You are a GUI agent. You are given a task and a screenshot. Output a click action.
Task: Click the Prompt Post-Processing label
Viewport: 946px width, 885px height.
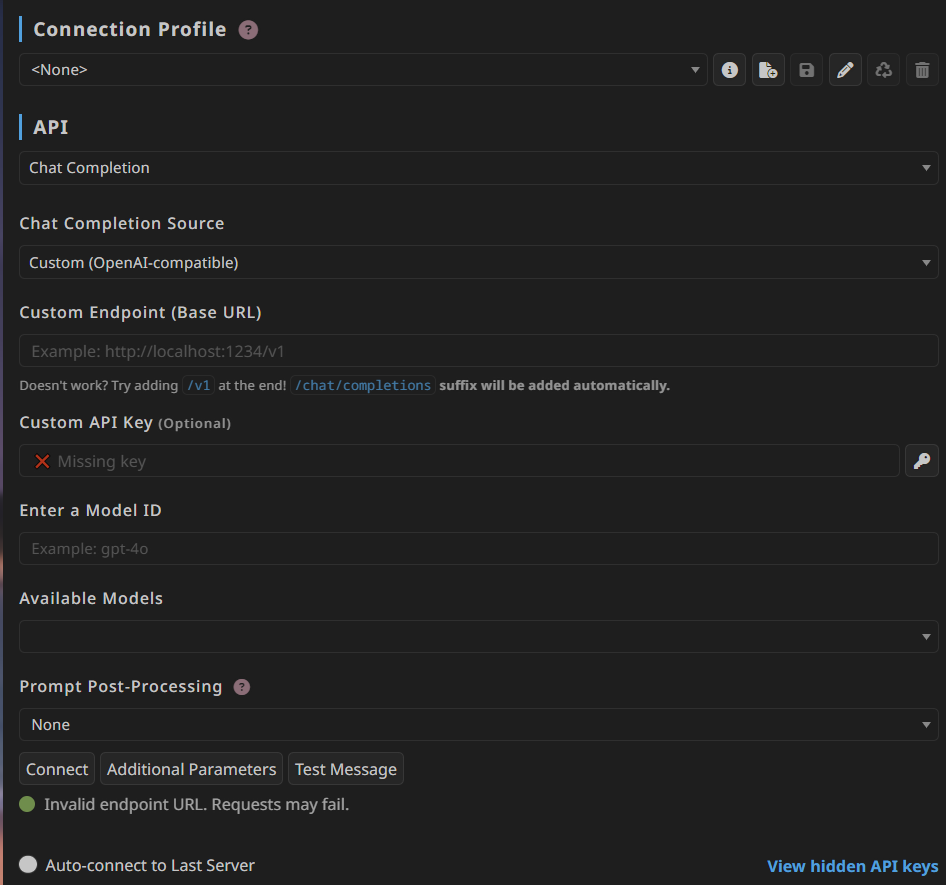point(121,687)
